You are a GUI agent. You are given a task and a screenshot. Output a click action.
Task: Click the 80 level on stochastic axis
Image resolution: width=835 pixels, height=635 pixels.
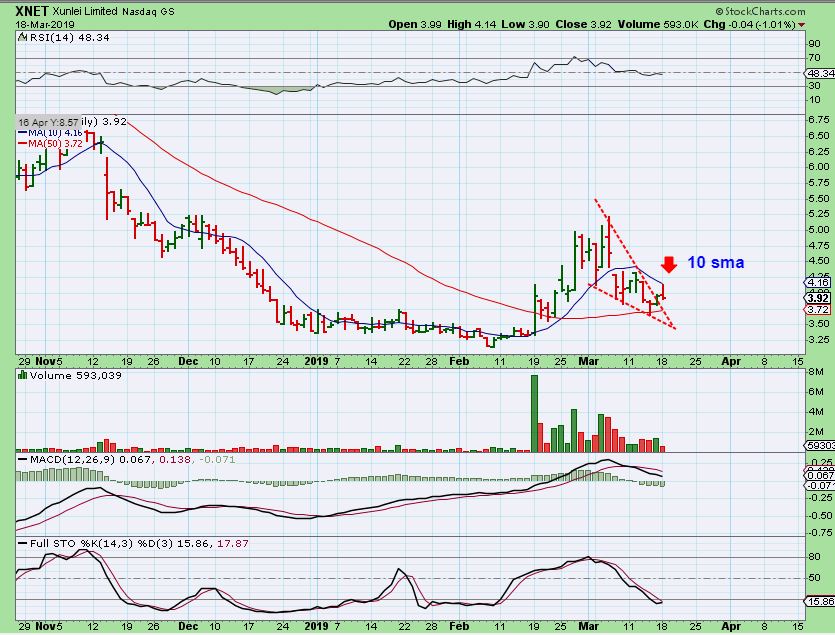tap(814, 557)
